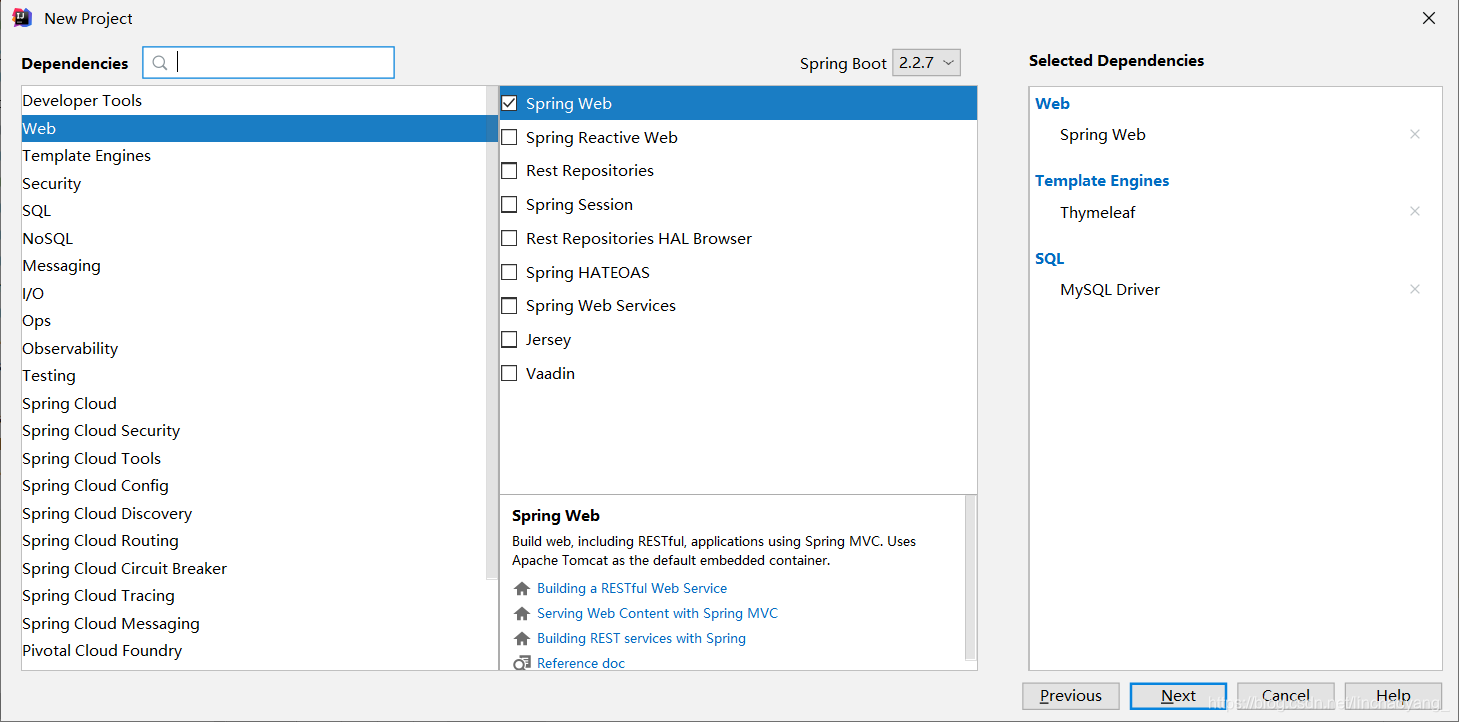This screenshot has height=722, width=1459.
Task: Click the IntelliJ IDEA logo in the title bar
Action: [x=22, y=17]
